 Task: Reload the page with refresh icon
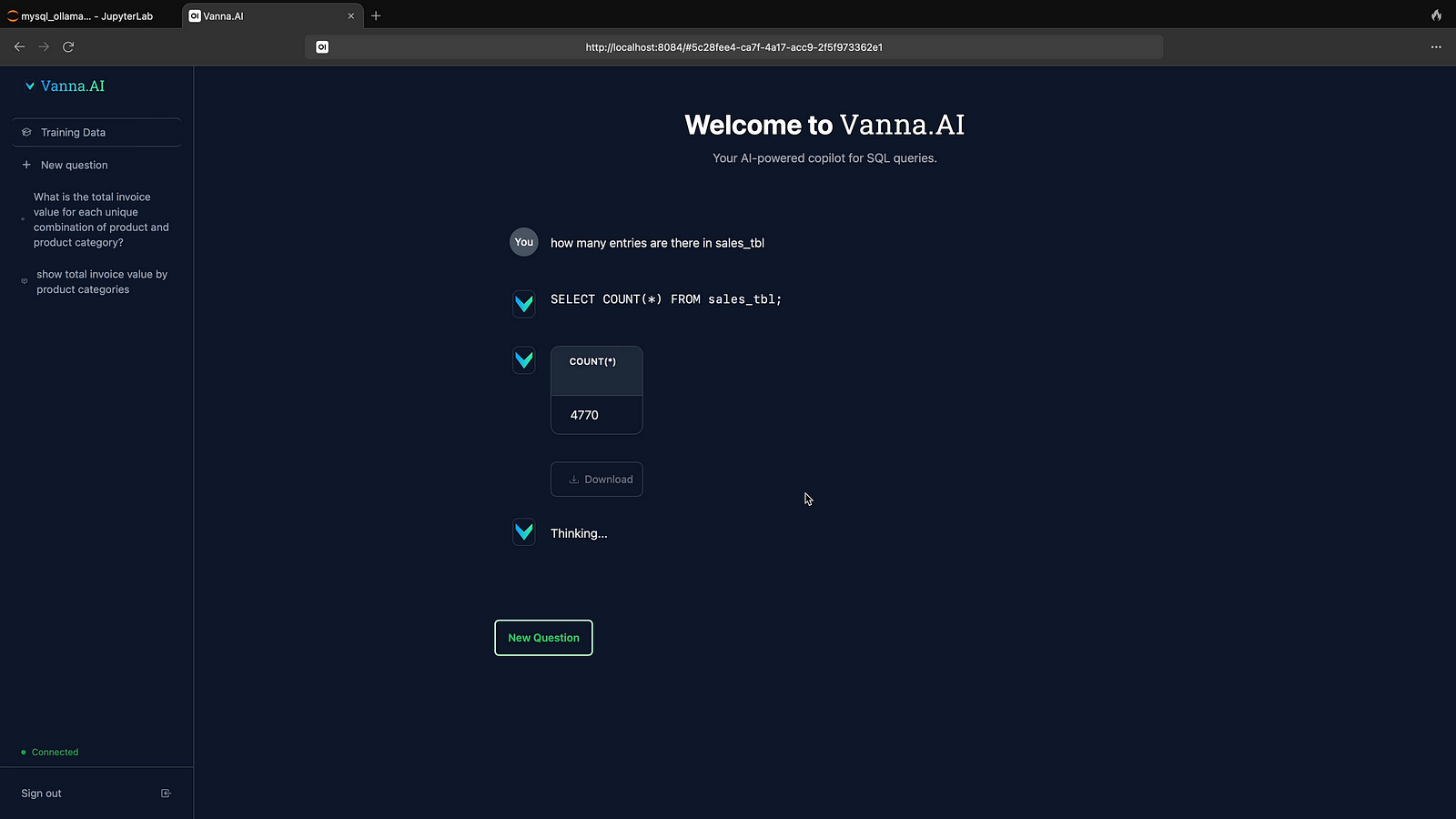point(68,46)
